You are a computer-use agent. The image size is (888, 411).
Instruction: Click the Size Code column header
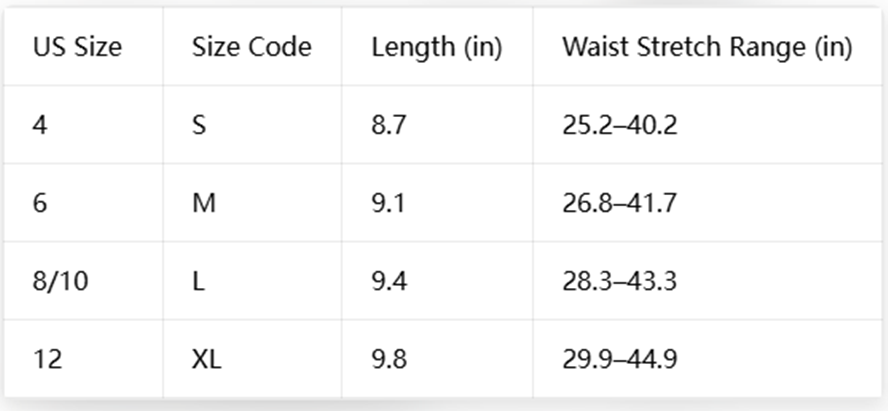coord(251,47)
